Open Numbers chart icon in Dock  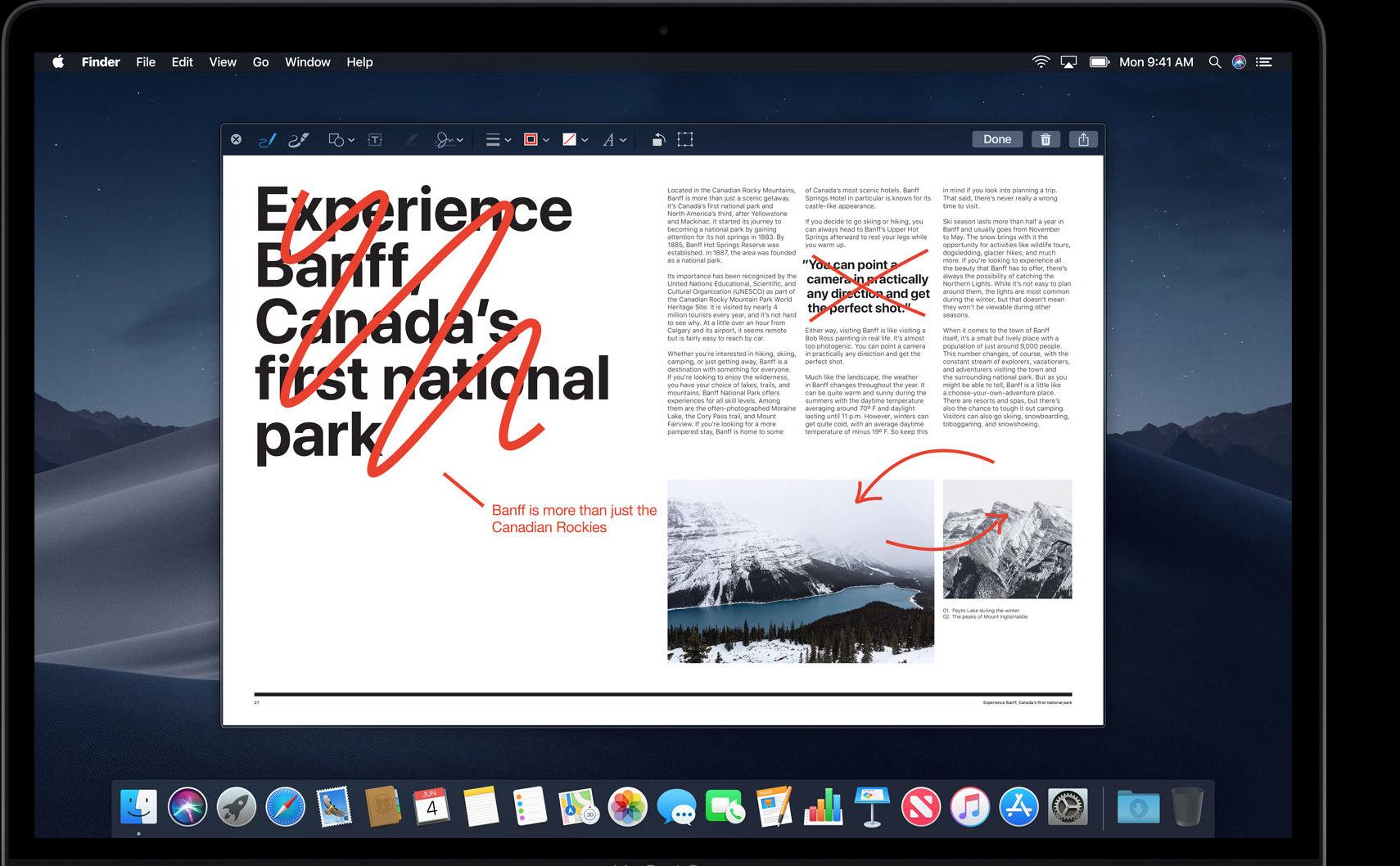pos(823,807)
